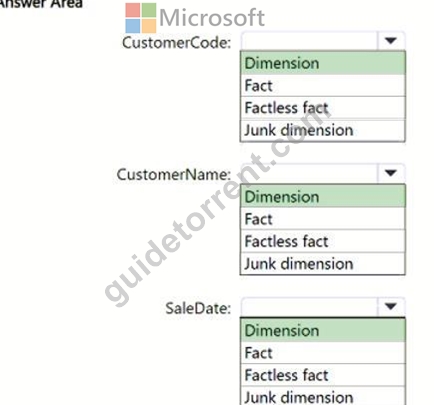
Task: Pick Junk dimension under CustomerName
Action: pyautogui.click(x=323, y=263)
